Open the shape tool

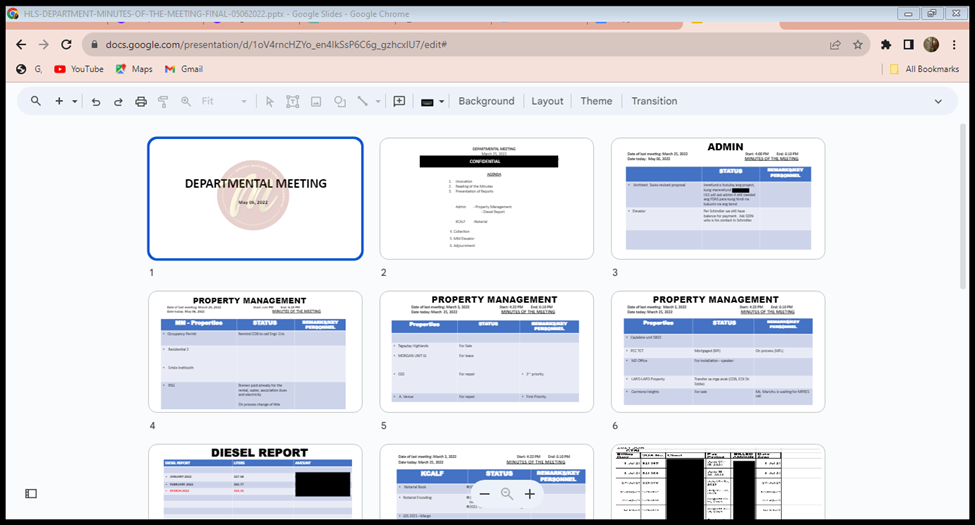(340, 101)
